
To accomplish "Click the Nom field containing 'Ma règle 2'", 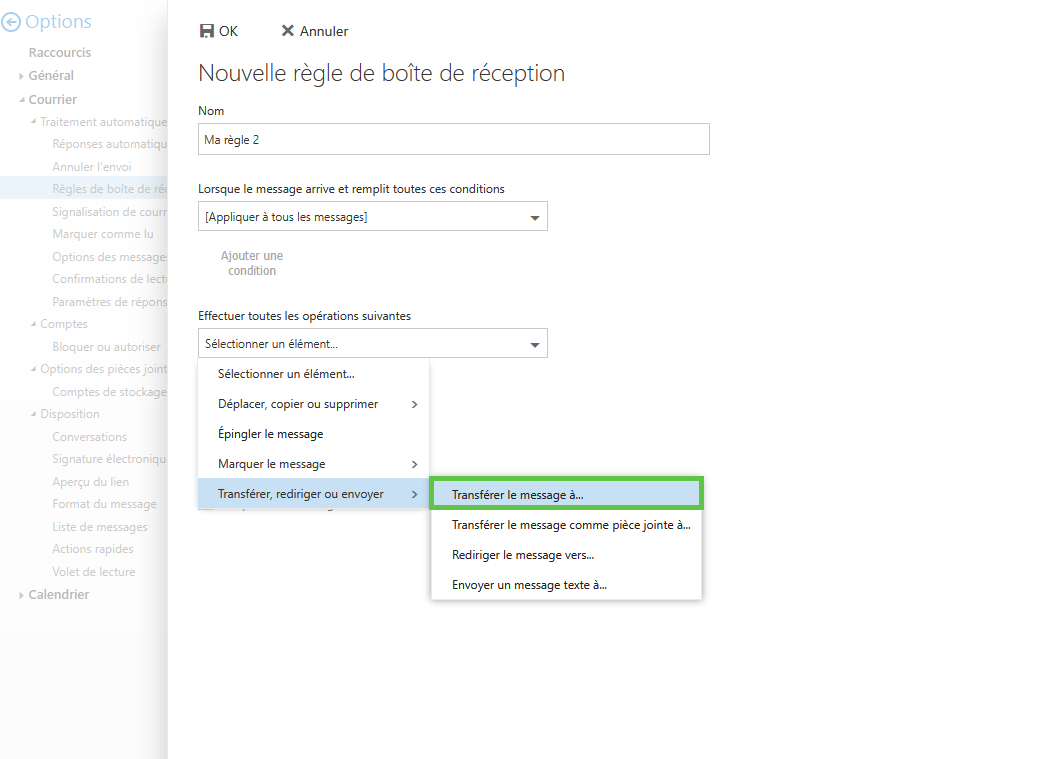I will [453, 140].
